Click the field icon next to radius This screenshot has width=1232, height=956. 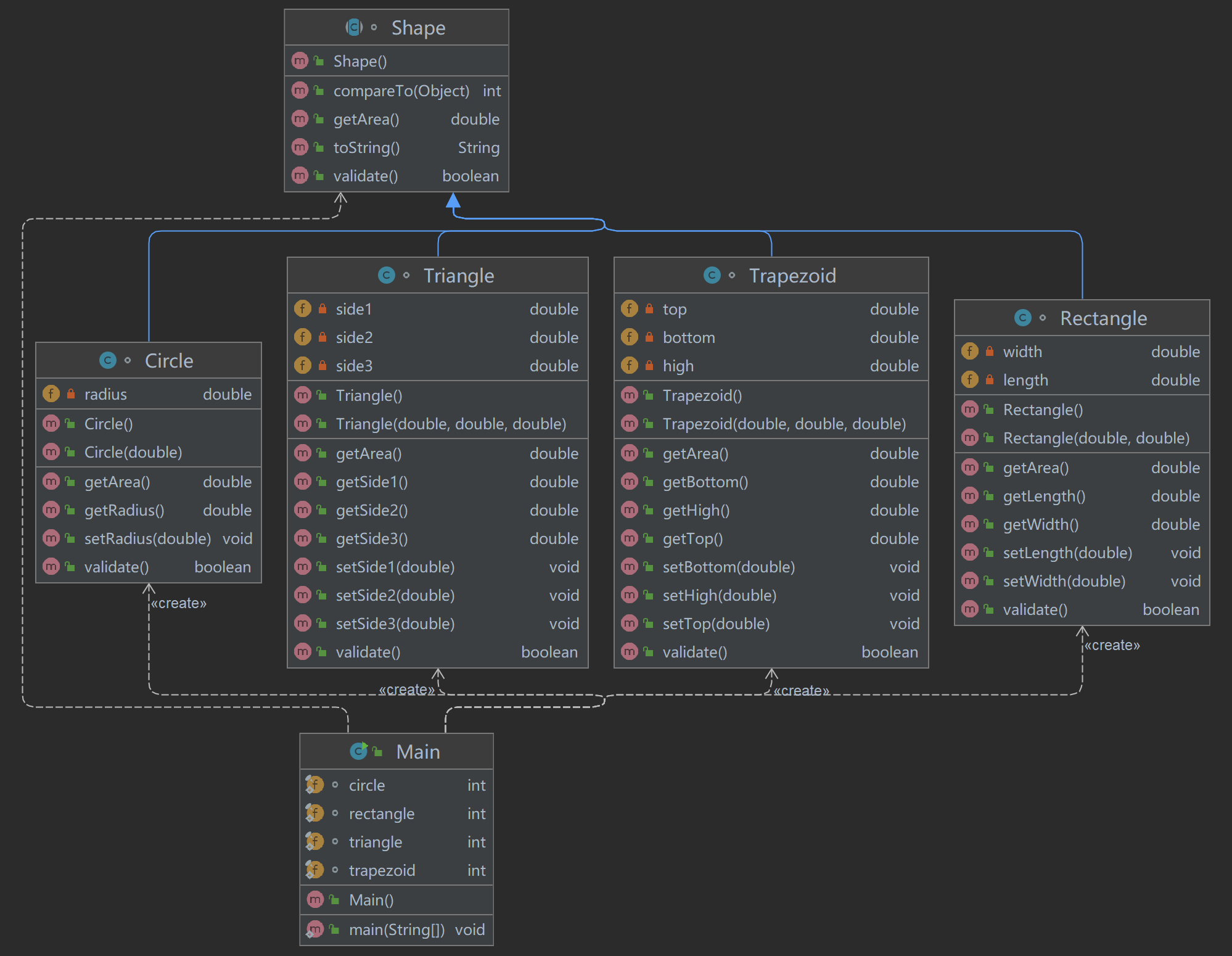(51, 394)
